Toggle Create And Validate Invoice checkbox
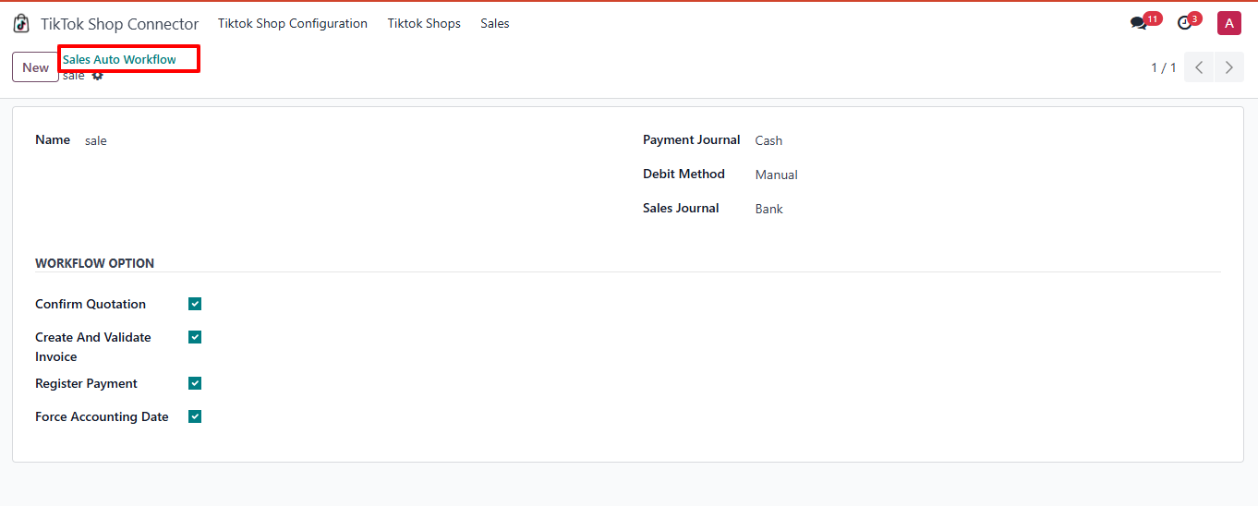Viewport: 1258px width, 506px height. coord(195,337)
